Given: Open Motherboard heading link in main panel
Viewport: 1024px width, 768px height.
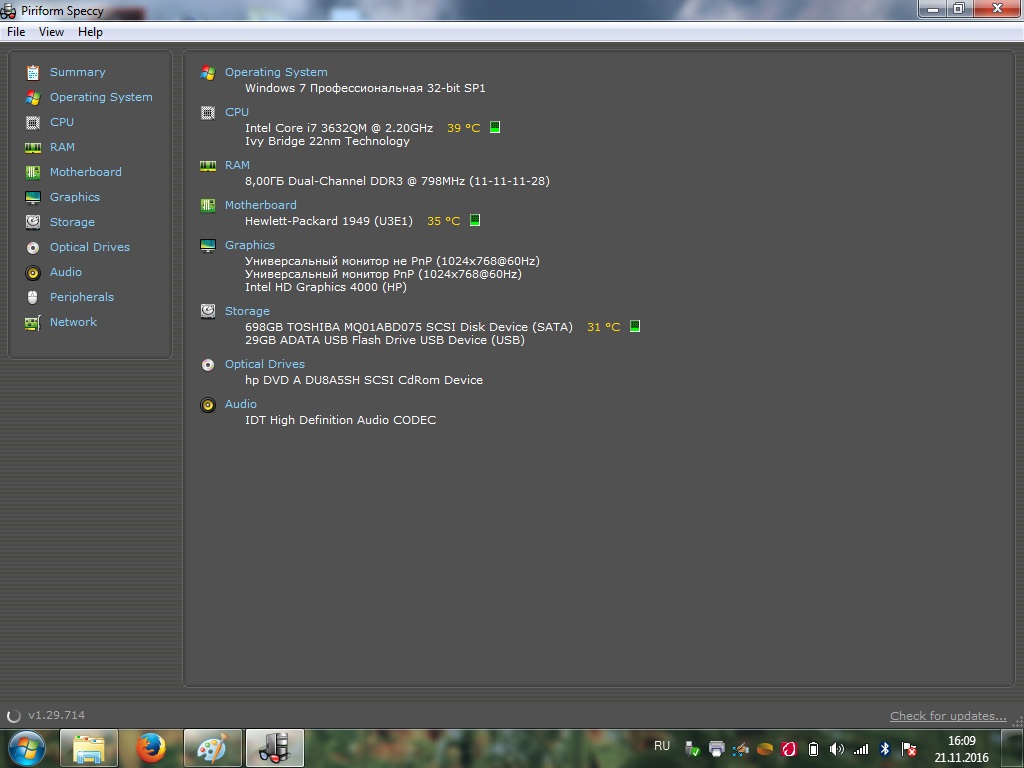Looking at the screenshot, I should [x=261, y=204].
